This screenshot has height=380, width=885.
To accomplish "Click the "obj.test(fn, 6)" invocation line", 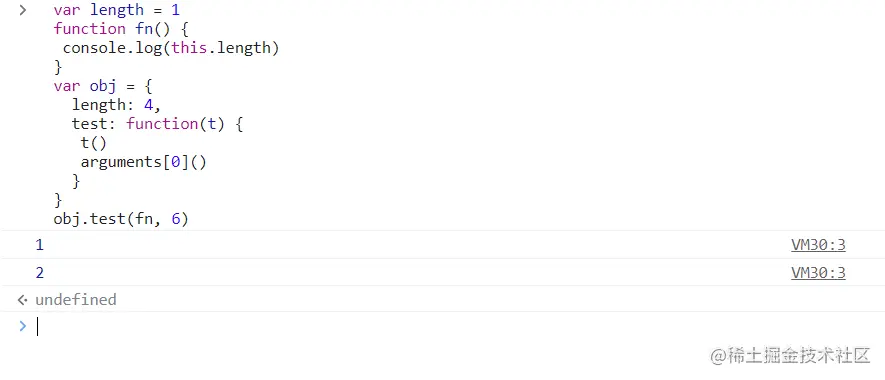I will tap(121, 219).
